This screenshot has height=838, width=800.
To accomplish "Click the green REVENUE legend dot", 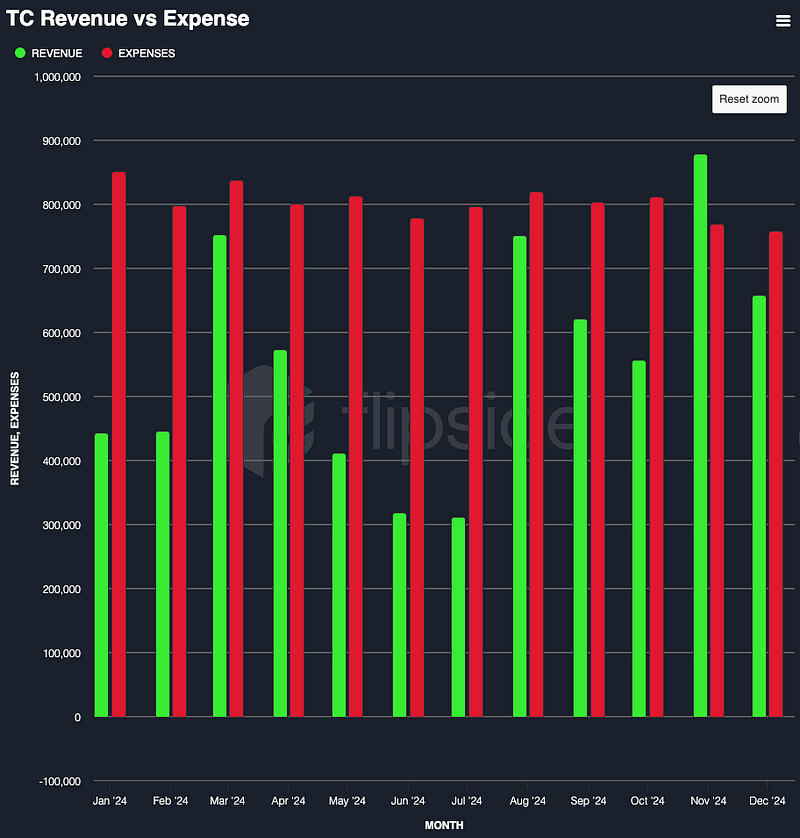I will (x=19, y=53).
